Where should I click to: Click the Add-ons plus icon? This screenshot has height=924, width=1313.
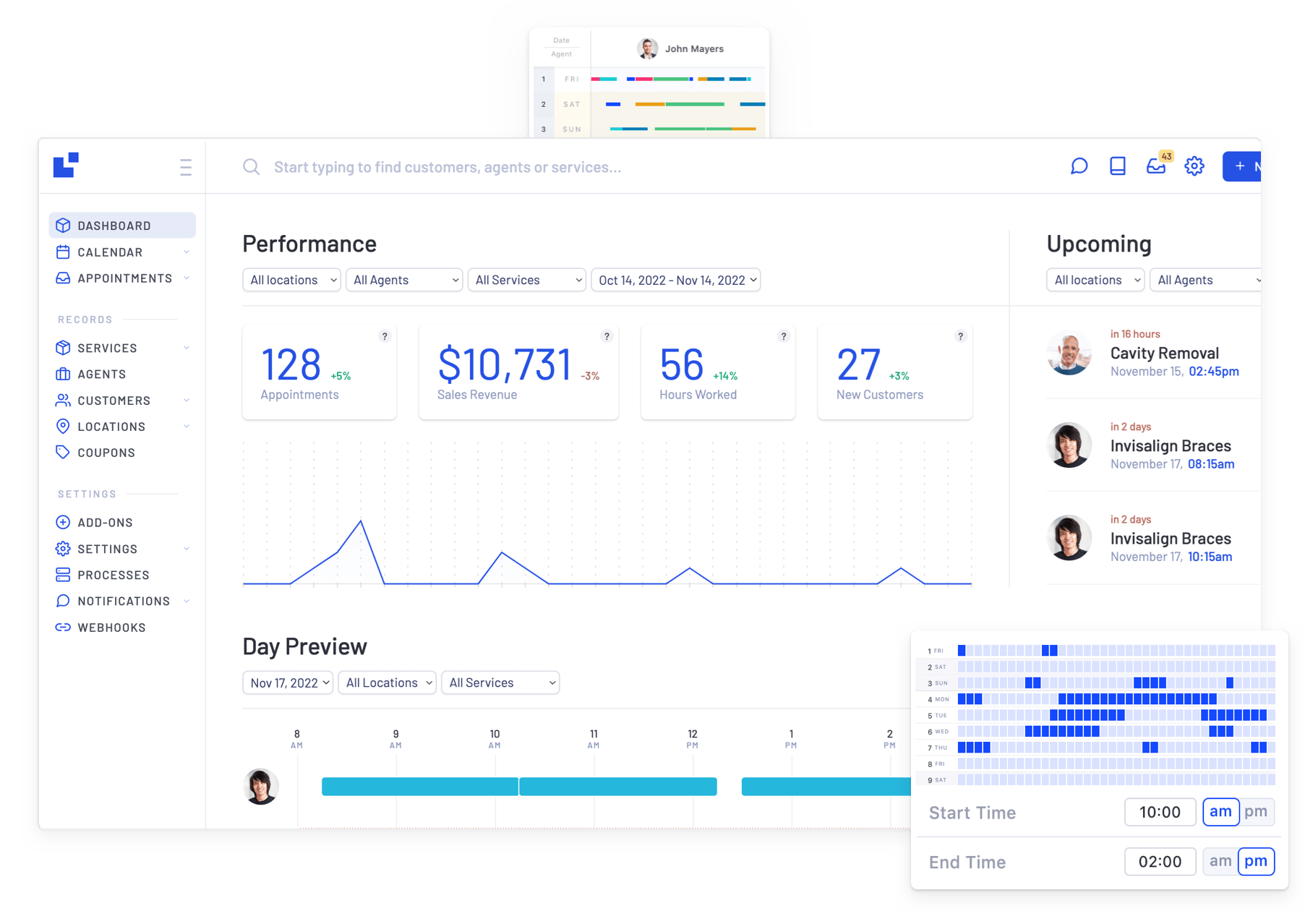point(64,522)
